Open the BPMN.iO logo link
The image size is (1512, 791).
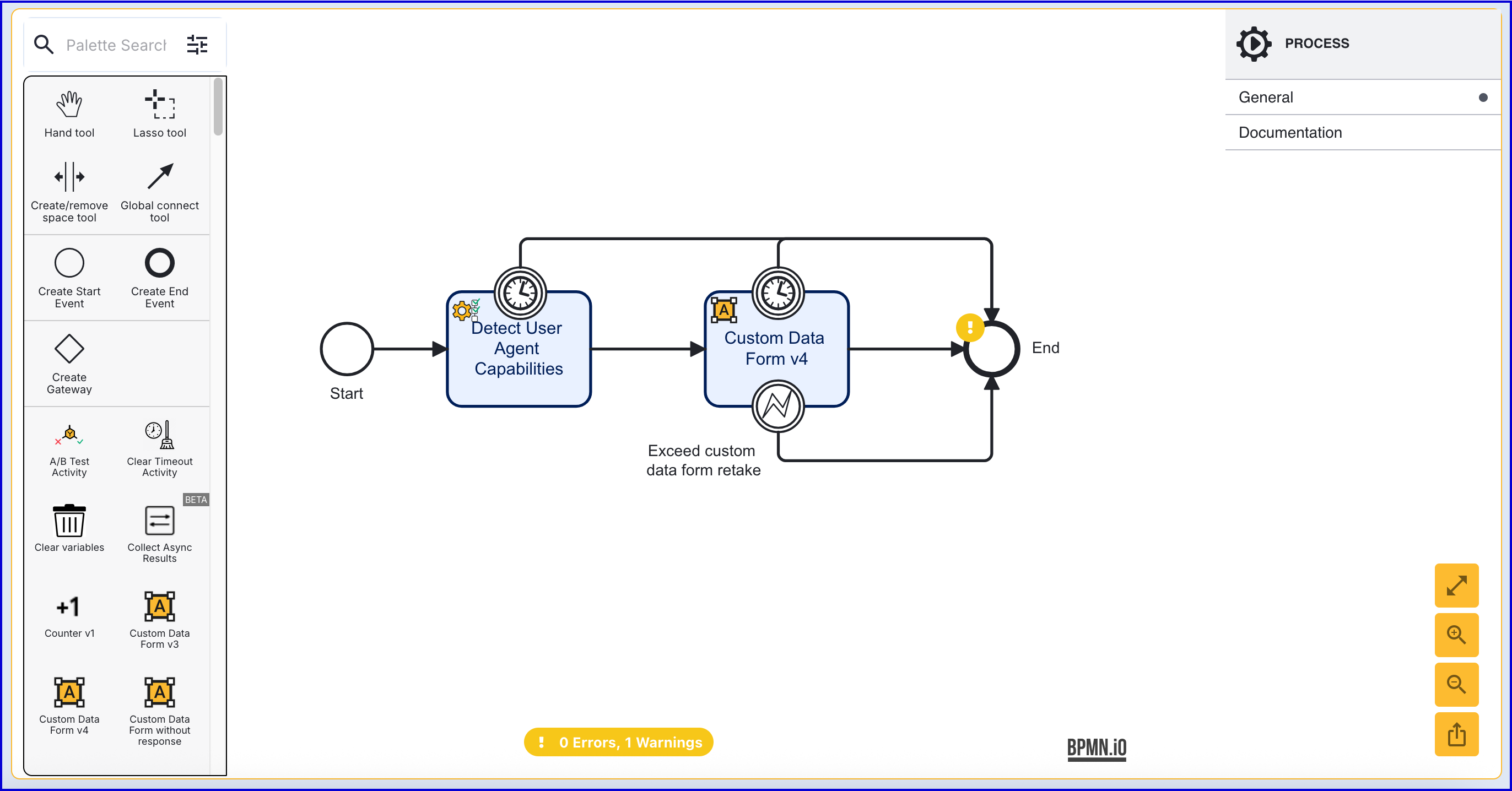[x=1097, y=748]
